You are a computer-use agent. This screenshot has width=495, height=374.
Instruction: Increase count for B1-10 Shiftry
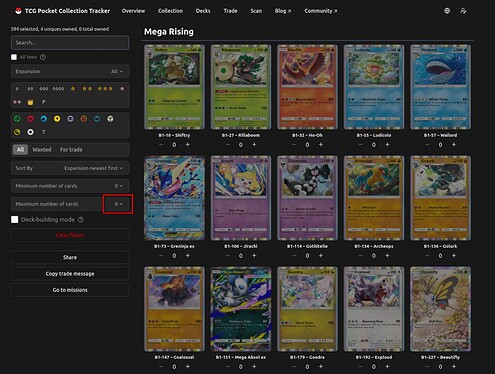(x=188, y=145)
